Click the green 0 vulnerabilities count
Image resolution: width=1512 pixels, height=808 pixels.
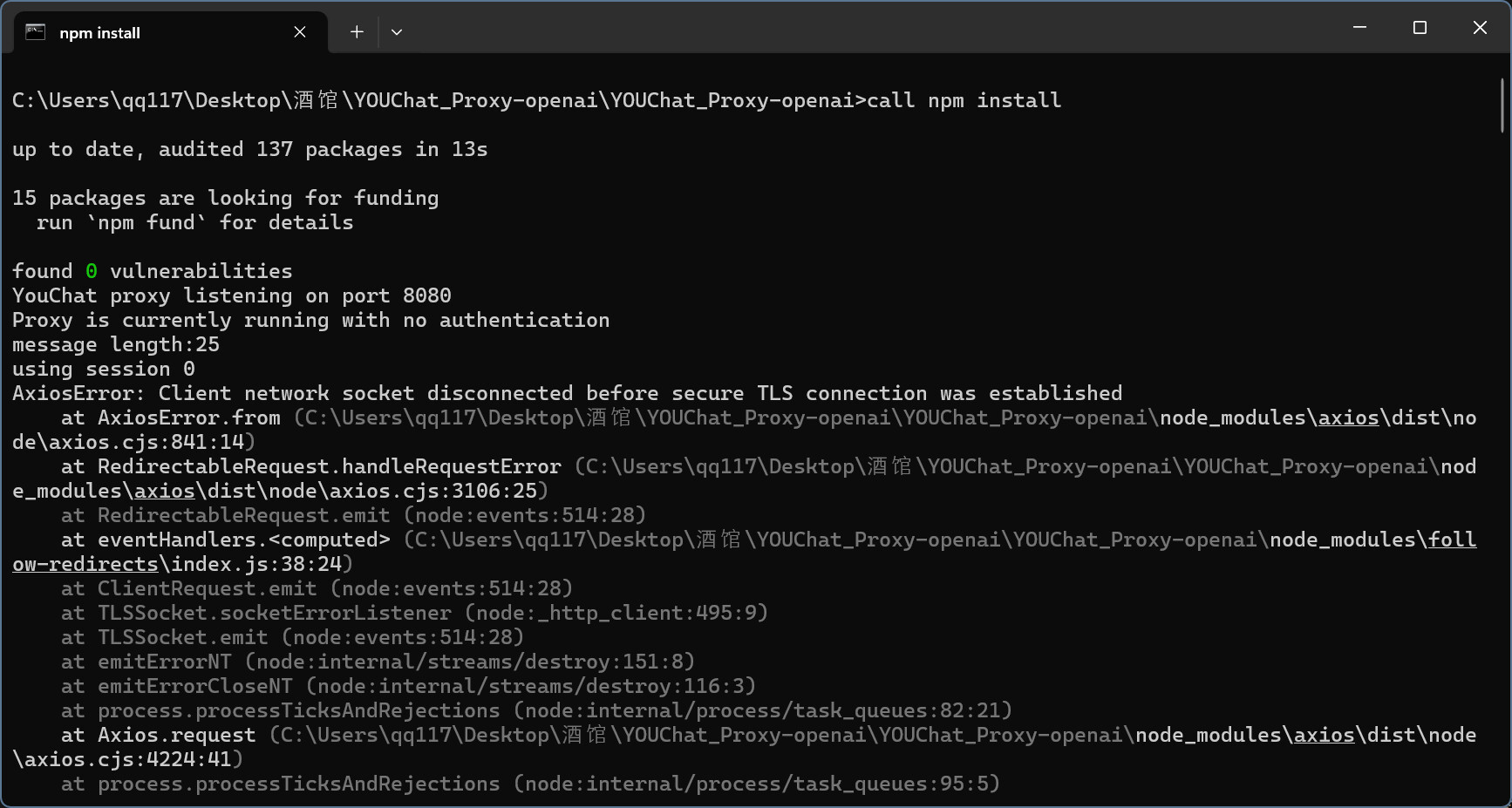[x=92, y=272]
